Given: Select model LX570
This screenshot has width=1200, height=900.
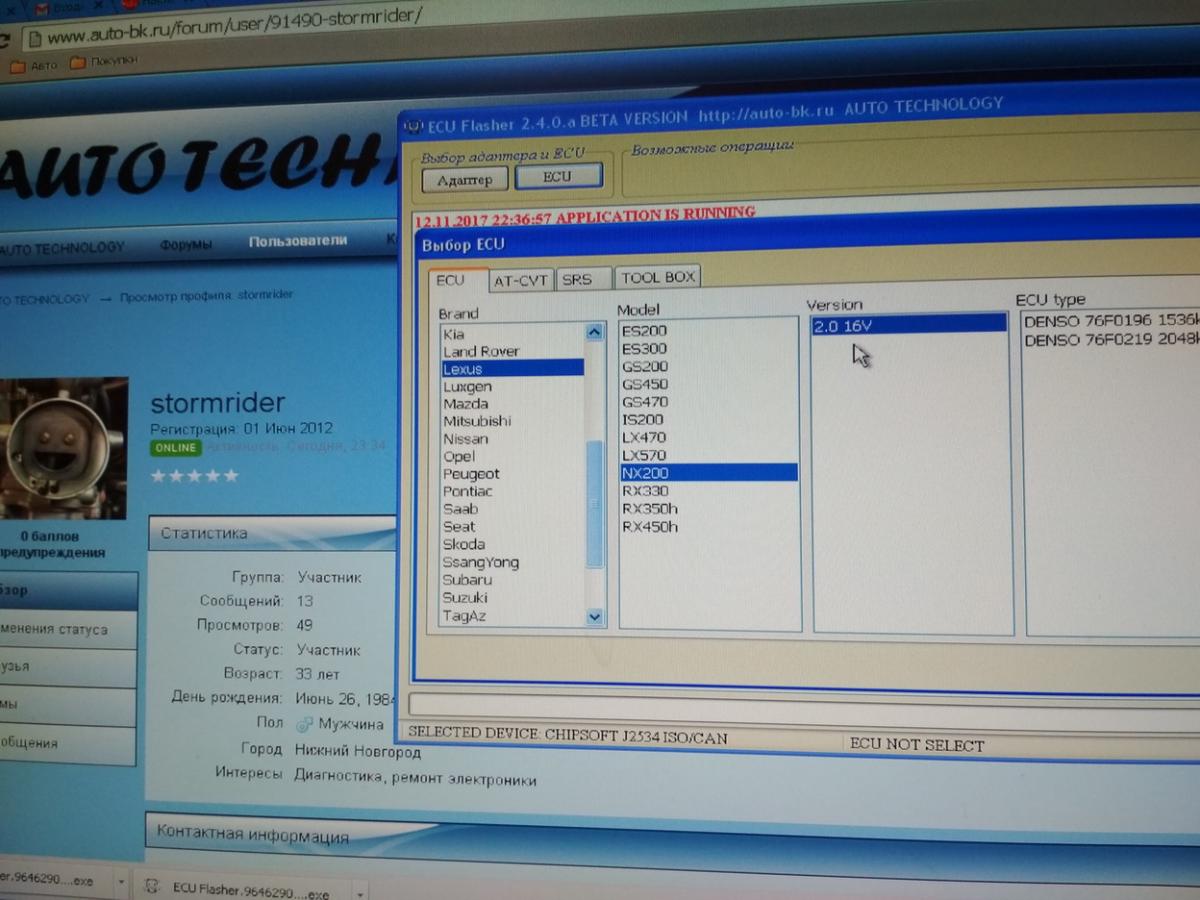Looking at the screenshot, I should (643, 455).
